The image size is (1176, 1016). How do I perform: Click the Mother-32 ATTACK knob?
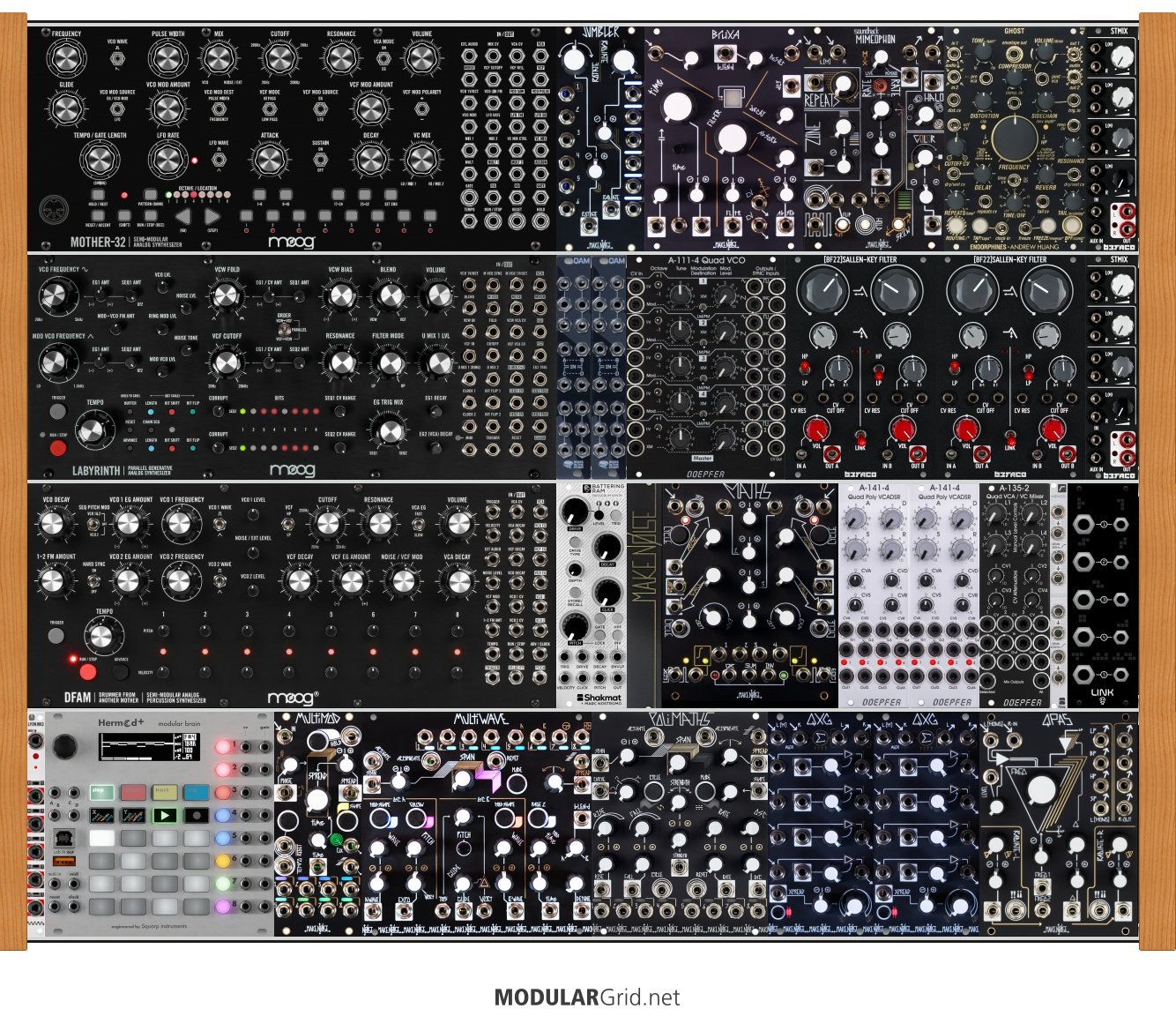(270, 161)
